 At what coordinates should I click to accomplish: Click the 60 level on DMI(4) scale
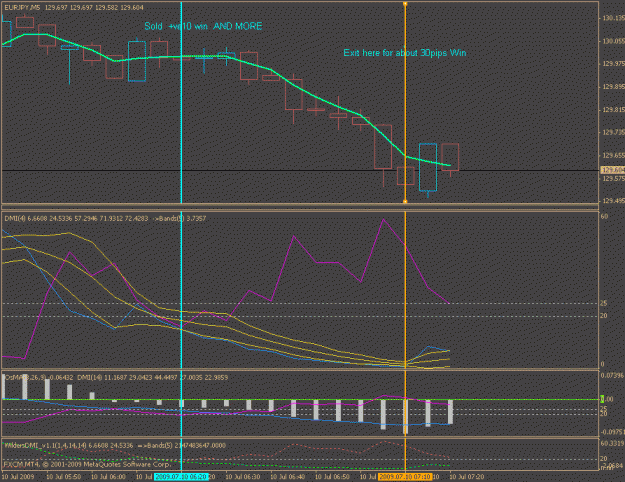pyautogui.click(x=604, y=216)
